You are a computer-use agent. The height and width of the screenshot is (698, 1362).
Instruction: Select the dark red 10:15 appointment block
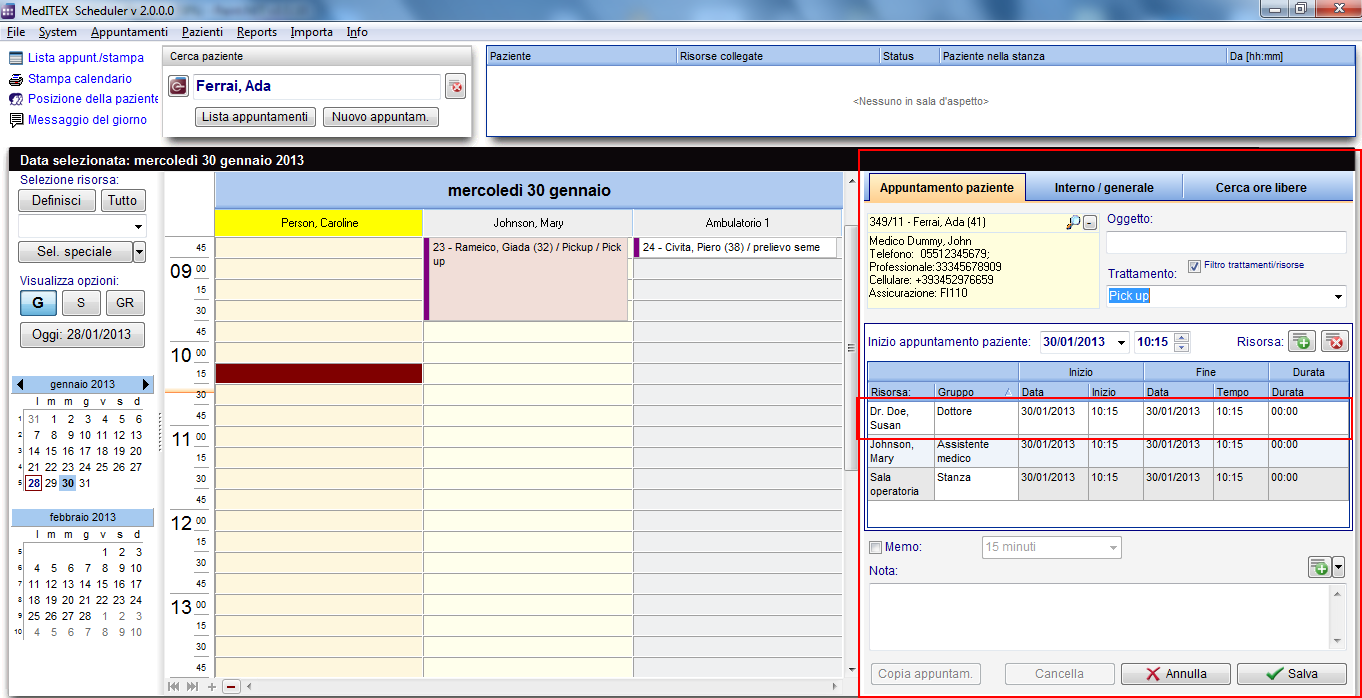pos(319,373)
